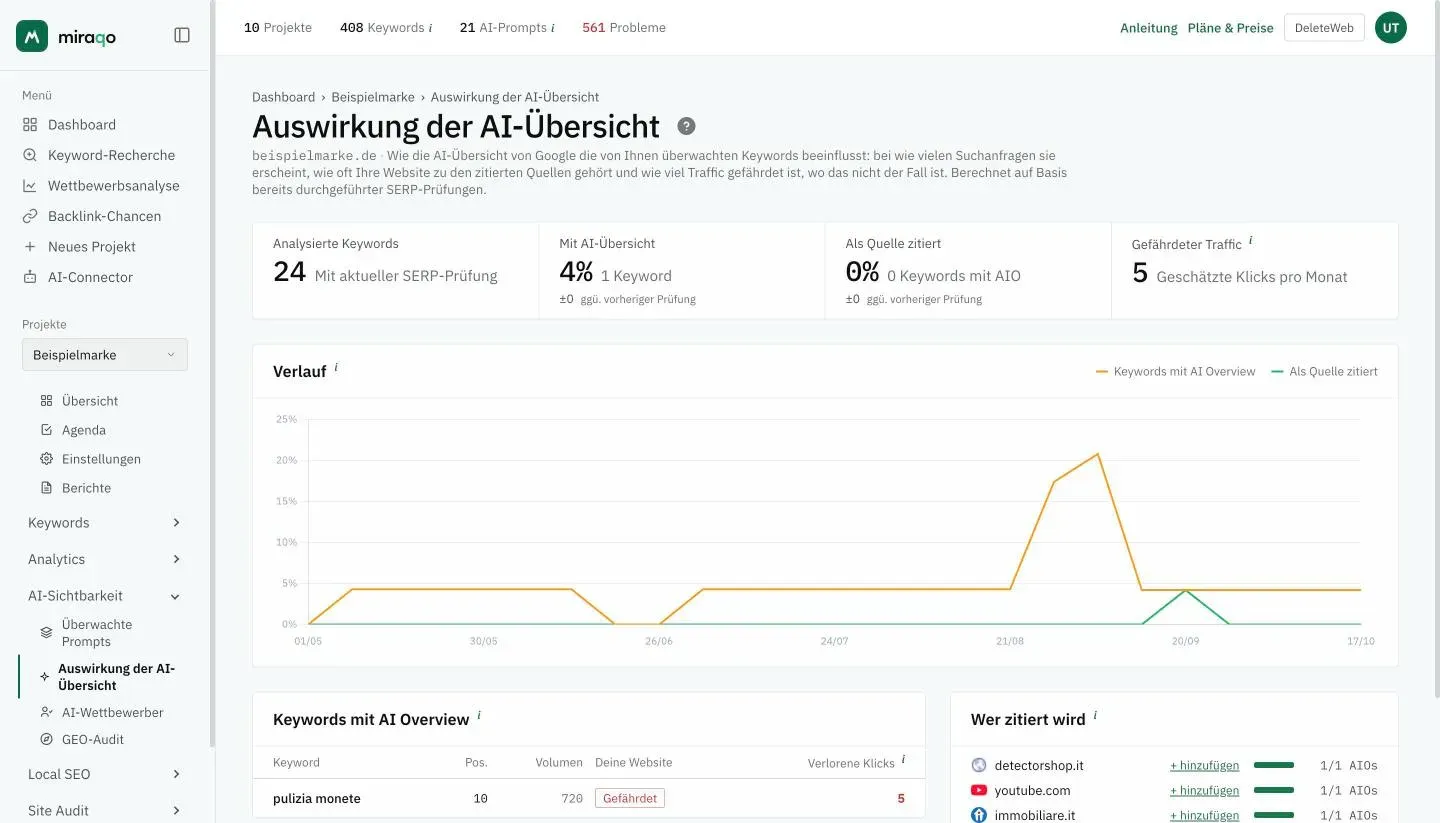Click the Übersicht grid icon
The height and width of the screenshot is (823, 1440).
tap(46, 401)
